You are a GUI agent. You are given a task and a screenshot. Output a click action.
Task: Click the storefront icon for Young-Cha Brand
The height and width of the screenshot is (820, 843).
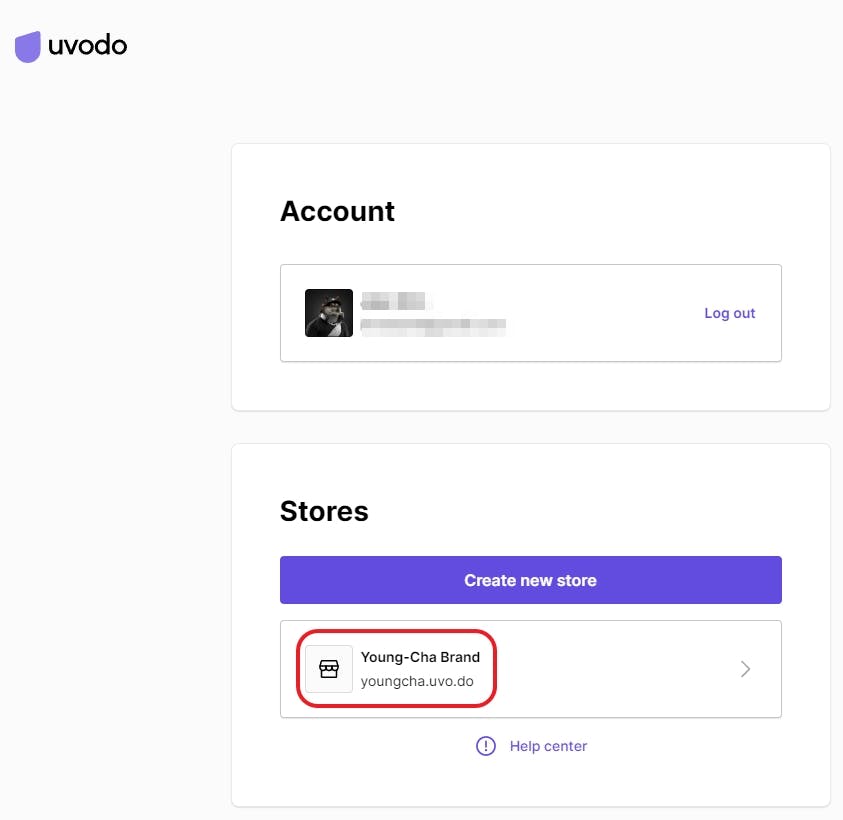pos(329,669)
